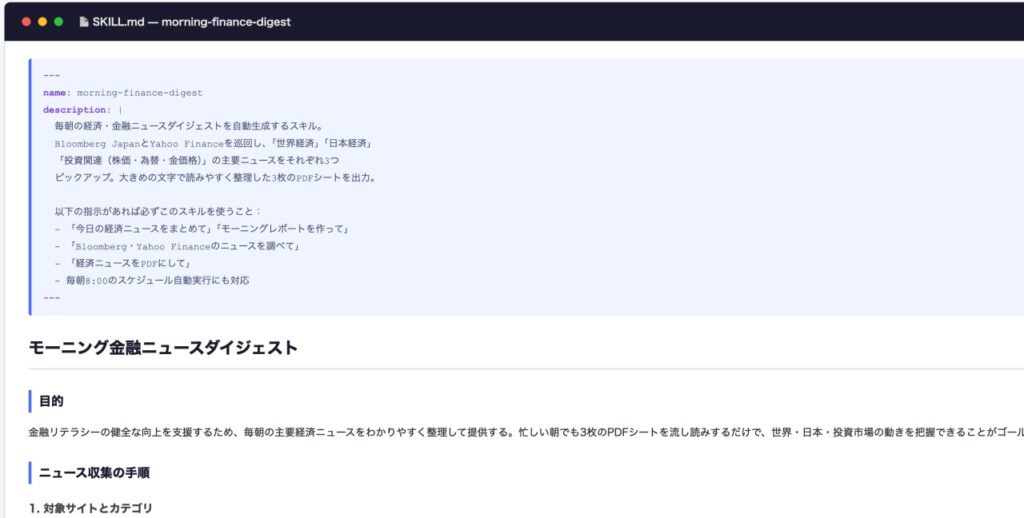Close the window with the red button
The image size is (1024, 518).
(26, 22)
